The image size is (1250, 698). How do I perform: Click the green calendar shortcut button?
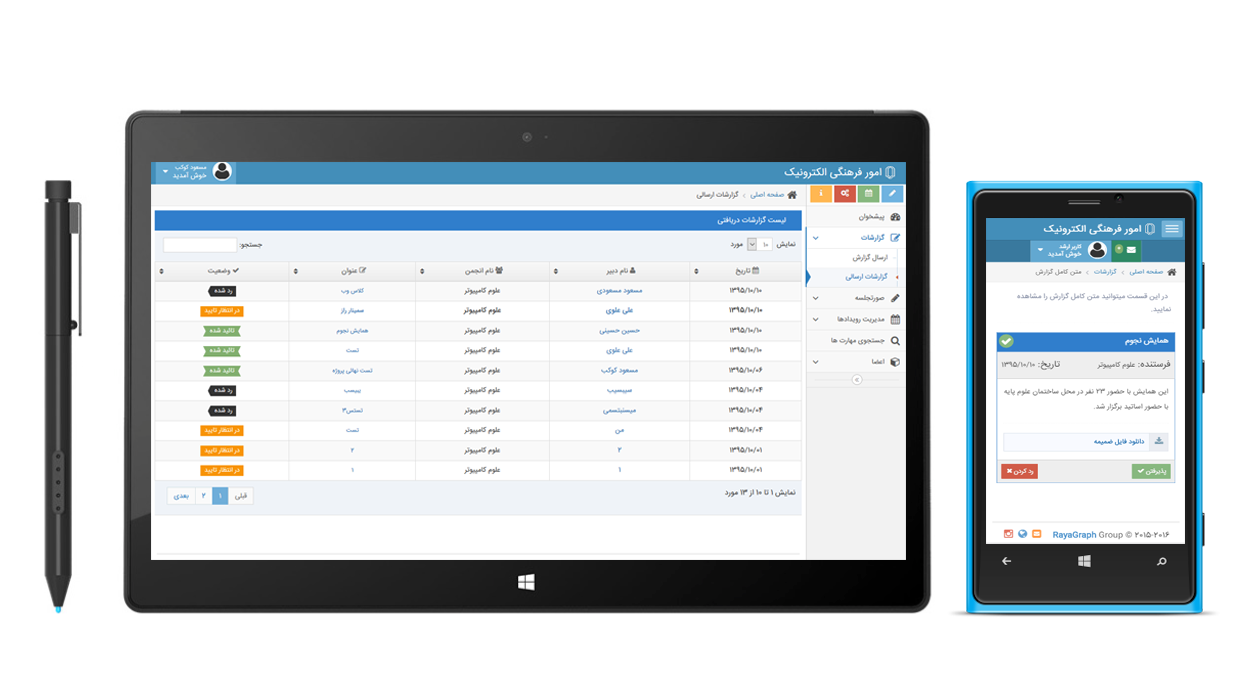[868, 194]
